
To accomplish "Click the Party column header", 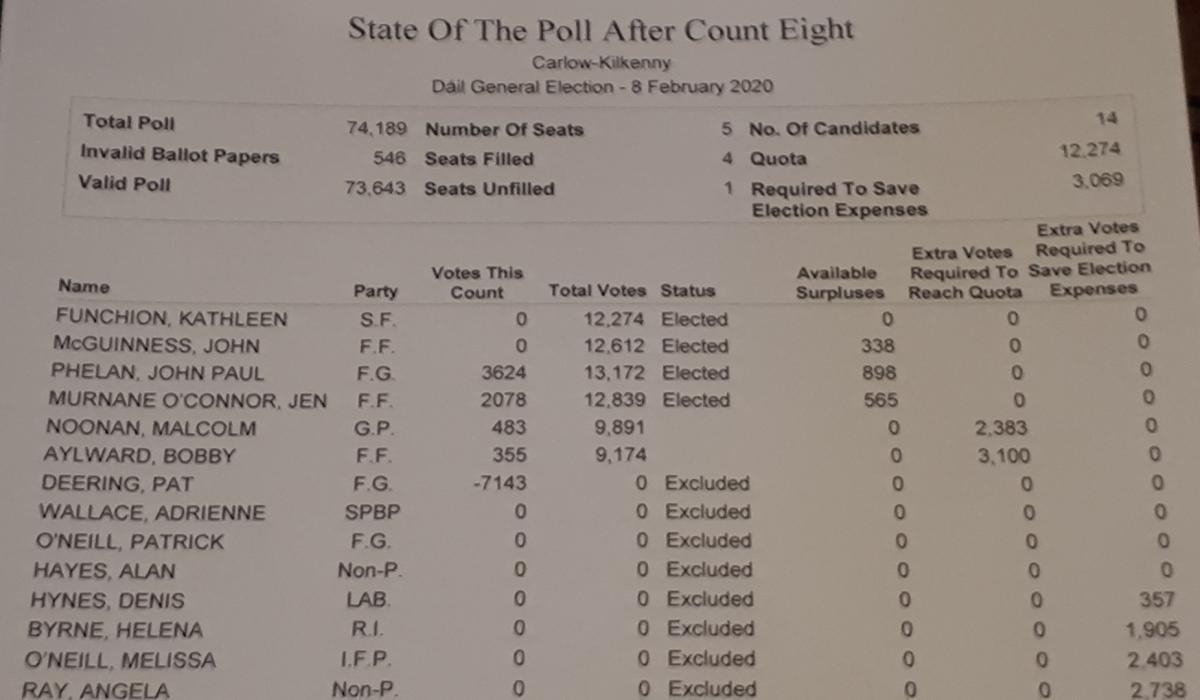I will click(x=375, y=292).
